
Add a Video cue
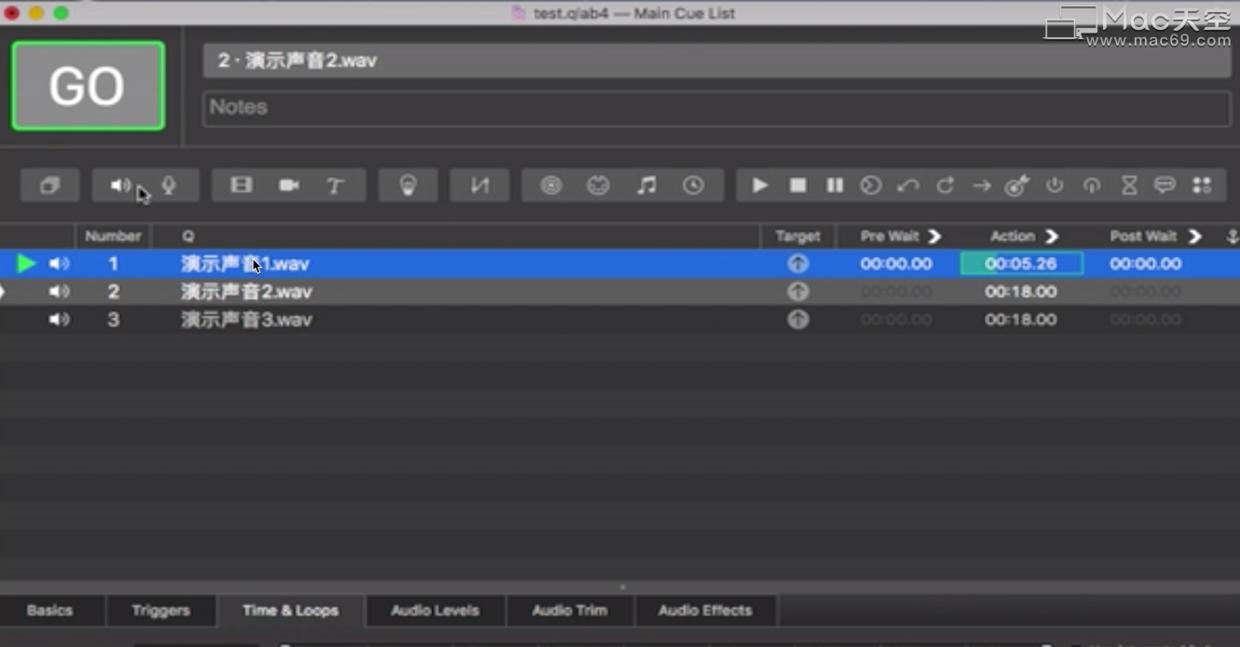tap(240, 185)
